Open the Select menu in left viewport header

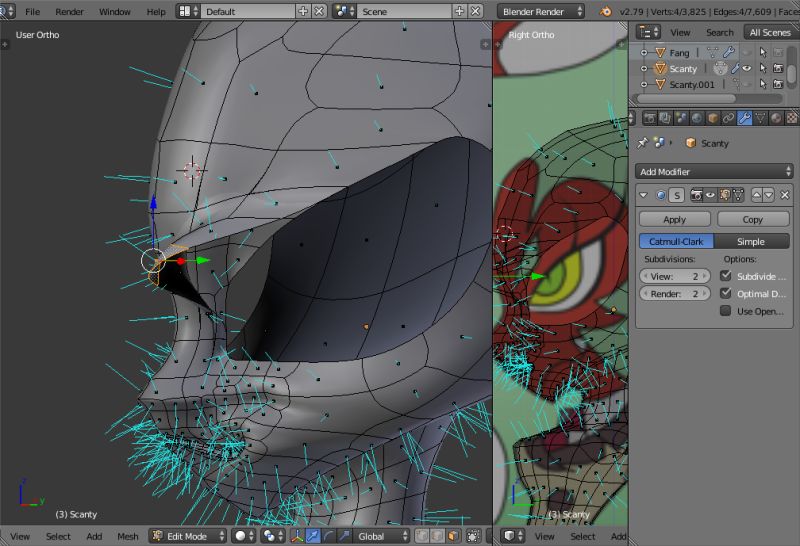point(58,536)
